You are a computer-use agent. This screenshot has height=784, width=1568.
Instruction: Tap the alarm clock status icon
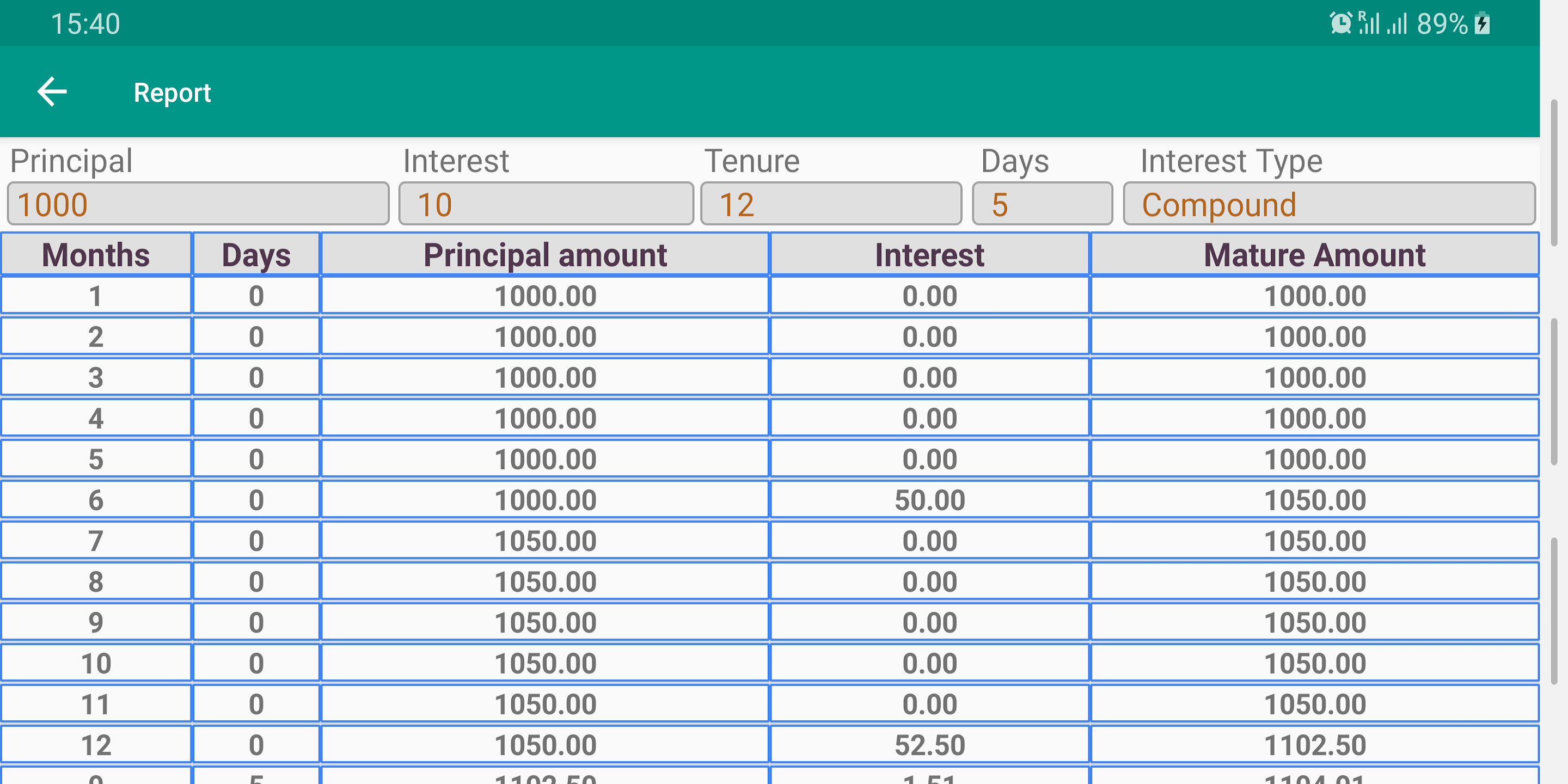1340,24
